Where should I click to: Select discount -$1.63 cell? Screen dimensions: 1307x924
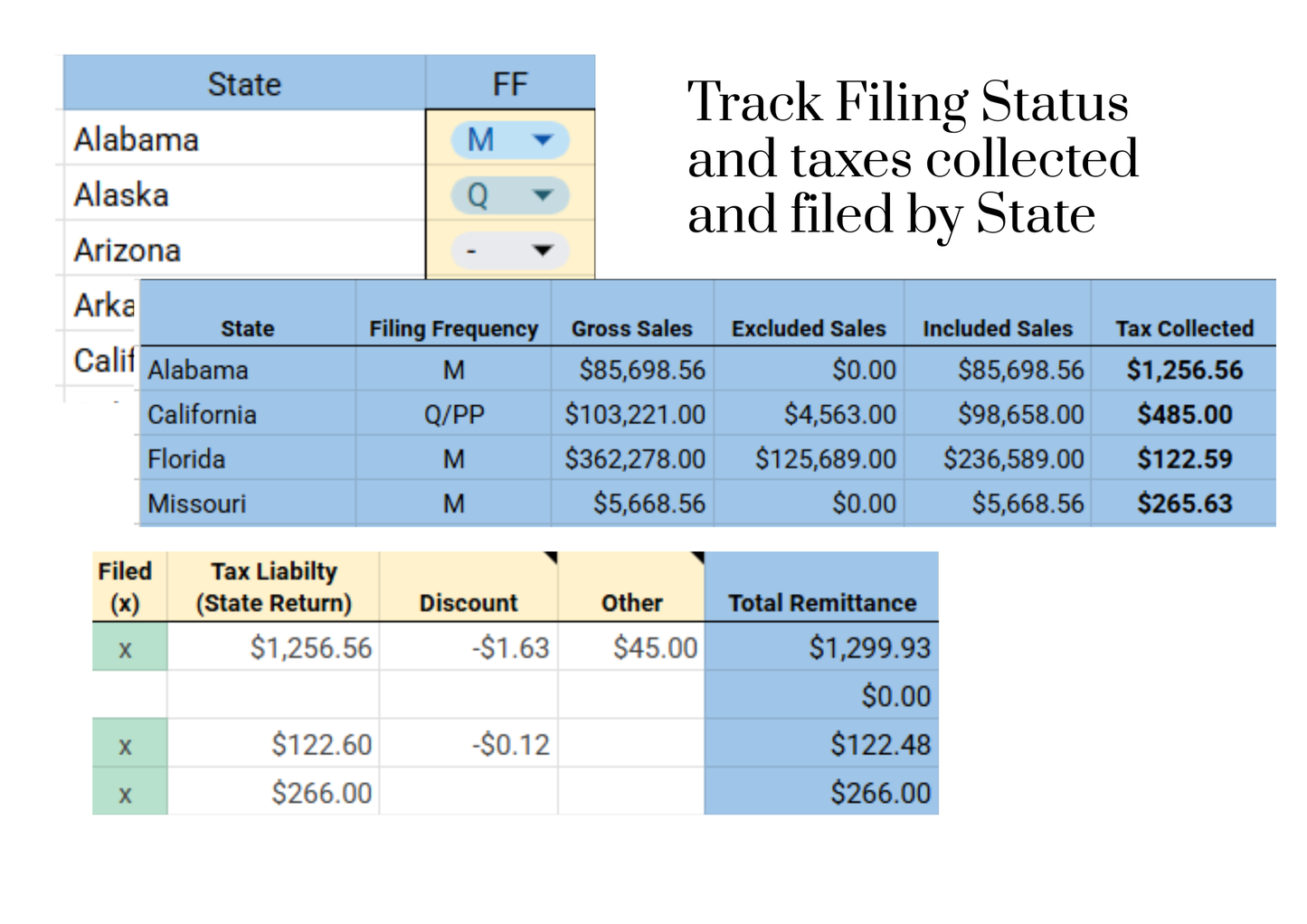[469, 646]
